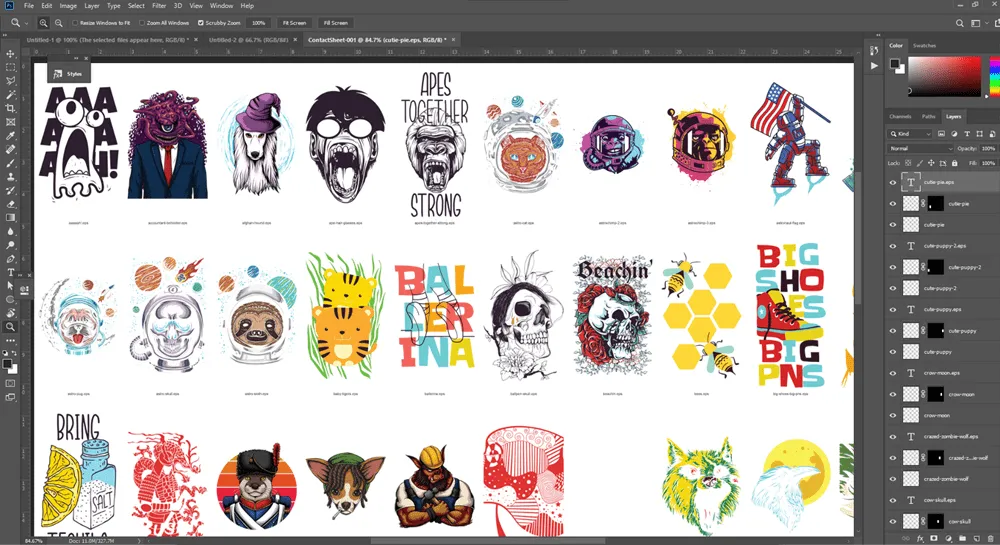1000x545 pixels.
Task: Open the Opacity value dropdown
Action: tap(989, 149)
